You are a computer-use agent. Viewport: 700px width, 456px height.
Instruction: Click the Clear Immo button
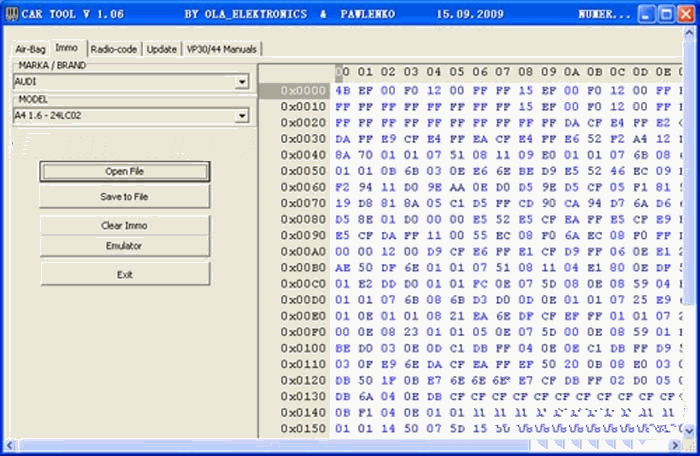(125, 226)
